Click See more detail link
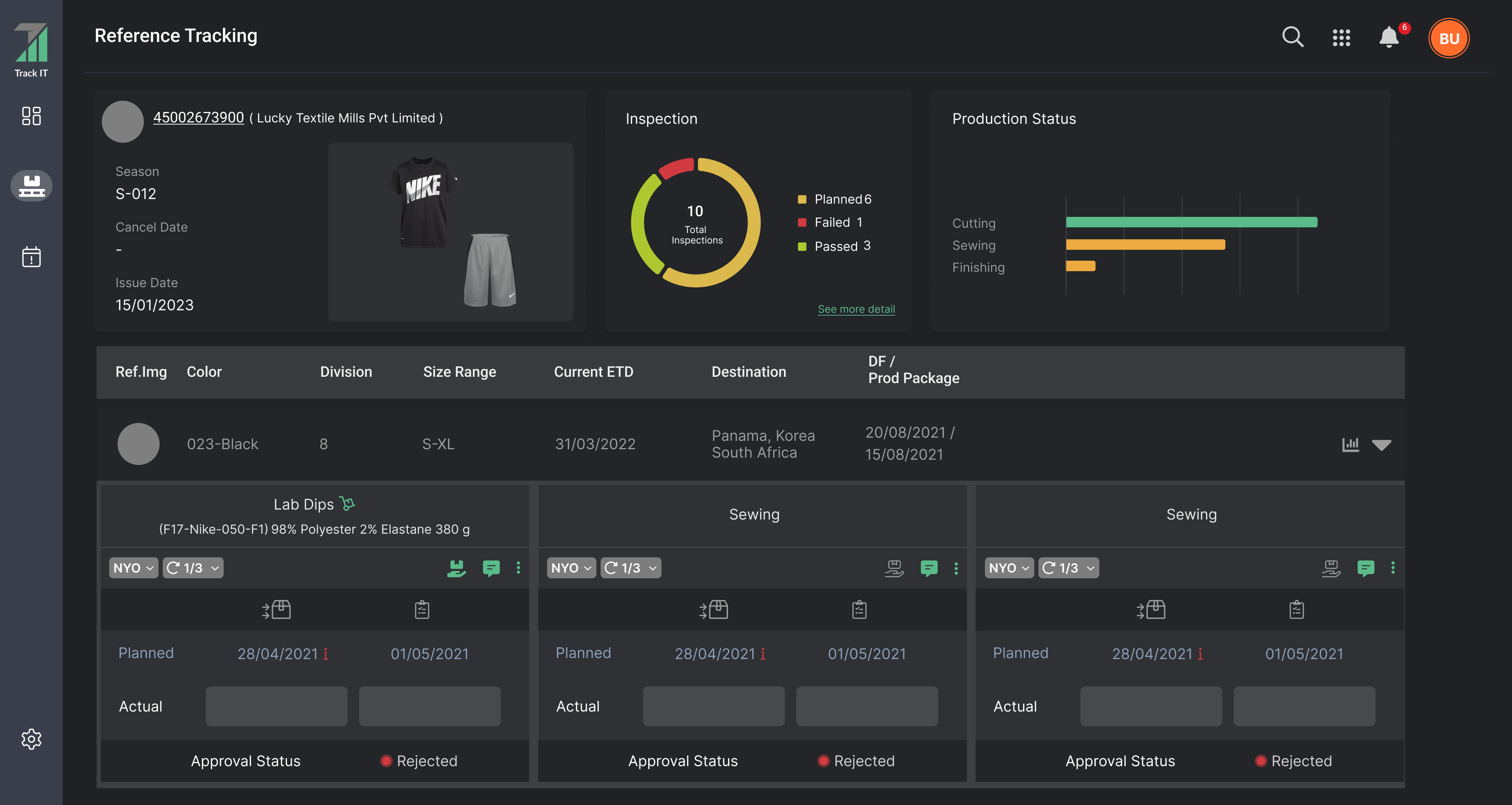 pos(856,309)
